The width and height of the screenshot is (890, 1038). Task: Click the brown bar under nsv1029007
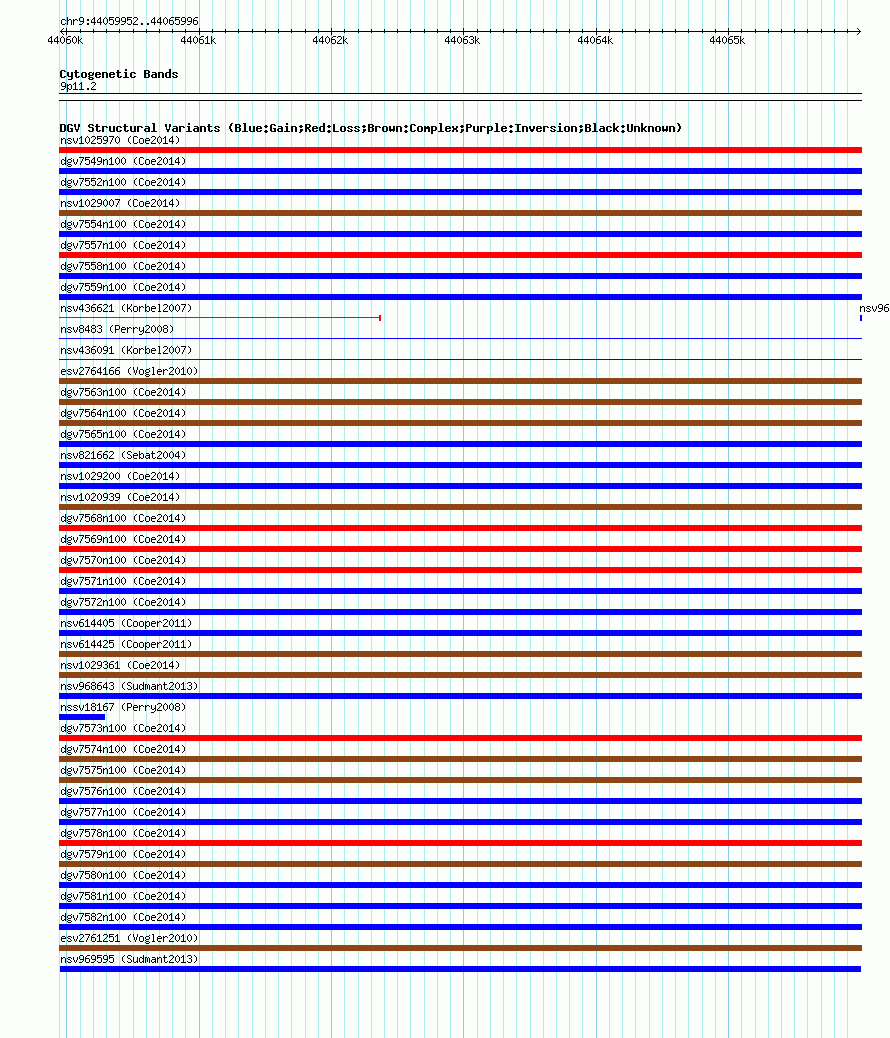pyautogui.click(x=460, y=213)
